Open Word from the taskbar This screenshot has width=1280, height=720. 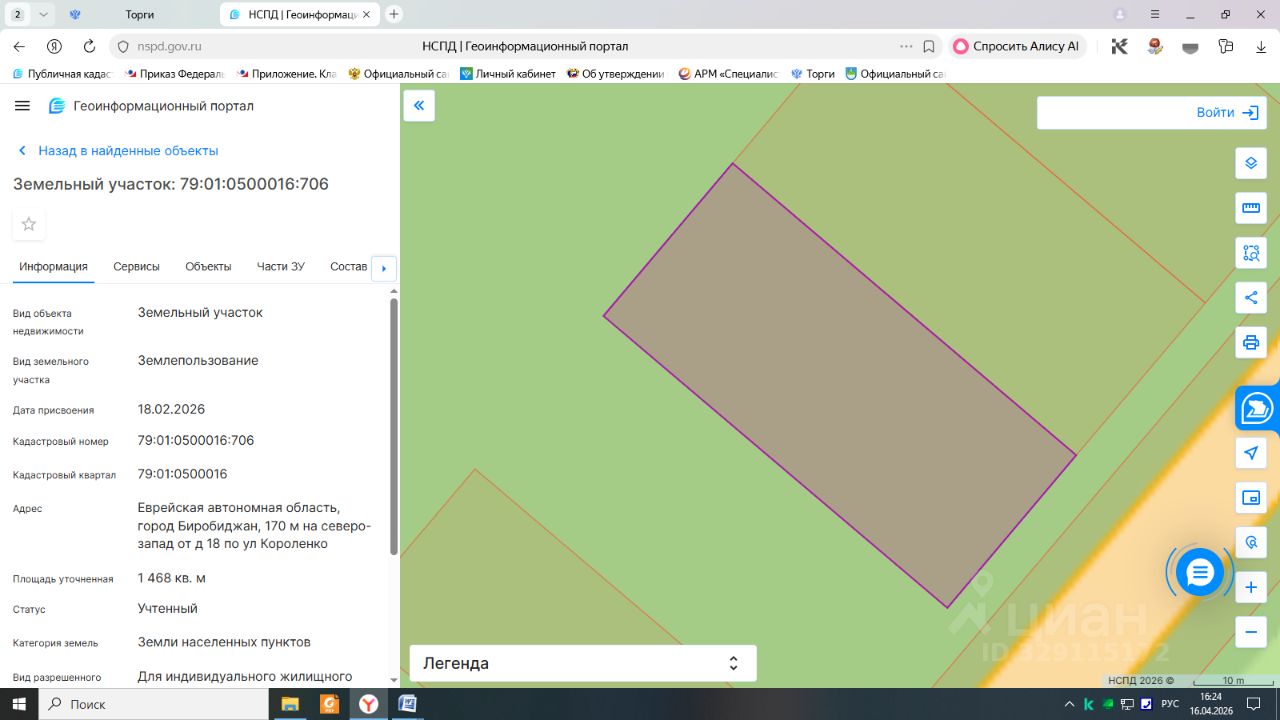click(x=408, y=704)
